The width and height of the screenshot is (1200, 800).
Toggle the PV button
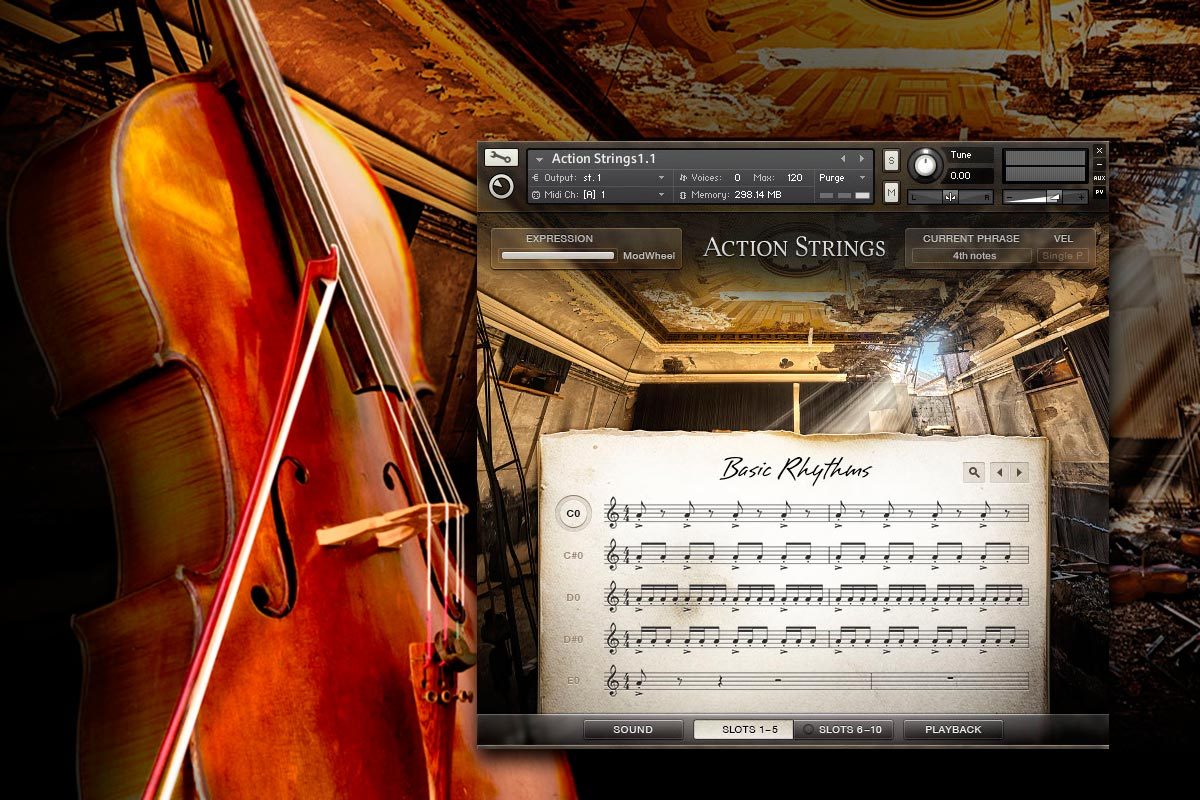[1099, 192]
